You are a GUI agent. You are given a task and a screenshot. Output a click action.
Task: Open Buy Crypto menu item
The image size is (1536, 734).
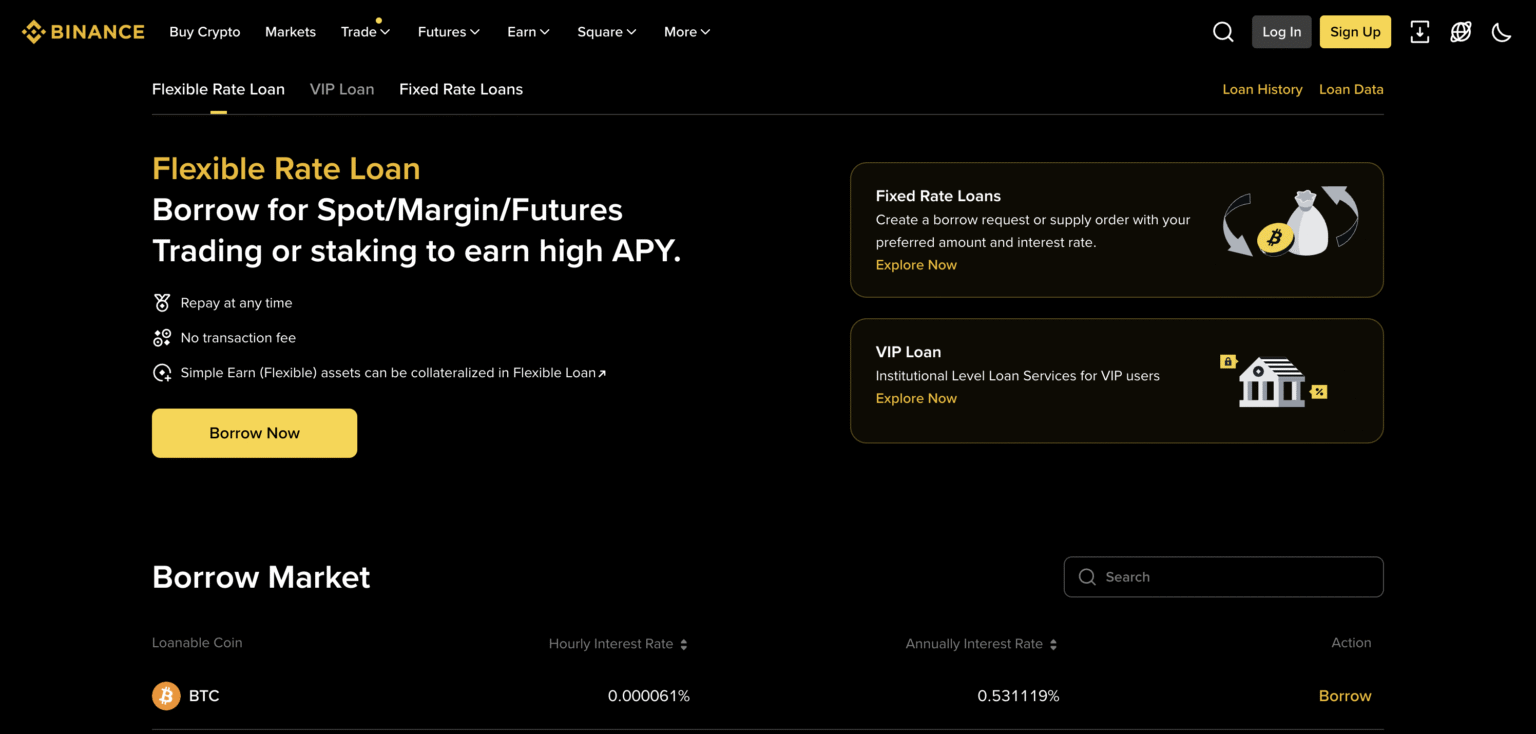tap(205, 32)
